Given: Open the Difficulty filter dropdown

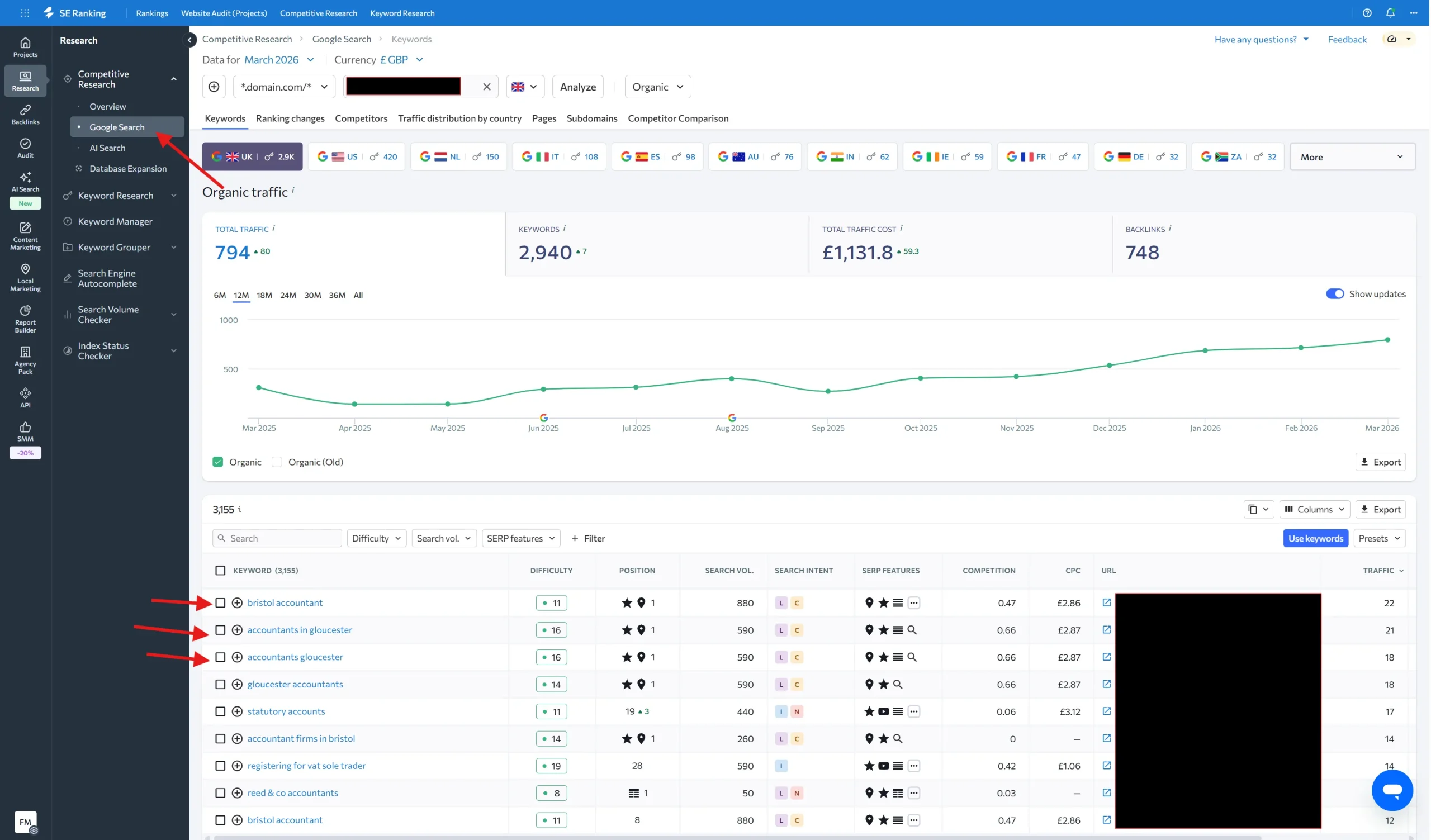Looking at the screenshot, I should (x=377, y=538).
